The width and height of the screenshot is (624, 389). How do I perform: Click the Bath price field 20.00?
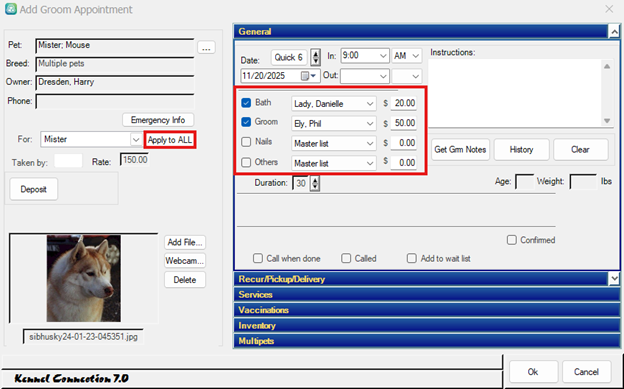point(404,103)
